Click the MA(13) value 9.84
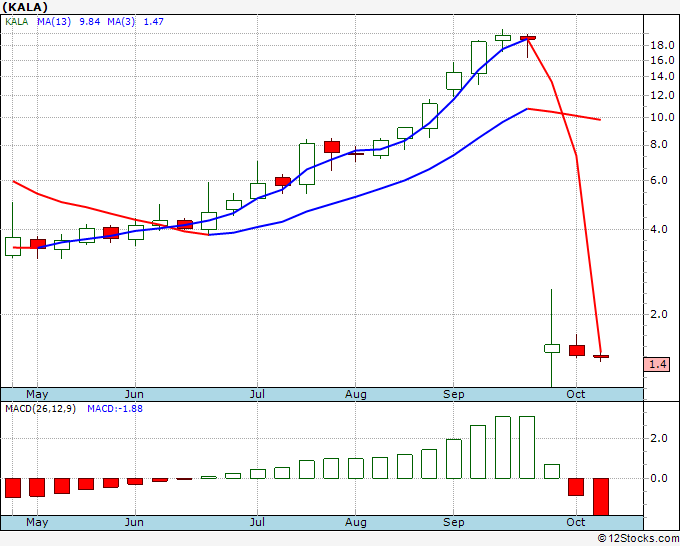The width and height of the screenshot is (680, 546). 90,22
